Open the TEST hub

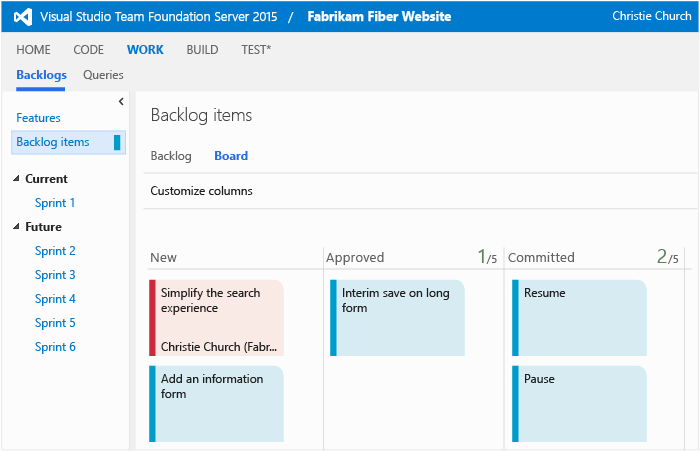[x=255, y=50]
